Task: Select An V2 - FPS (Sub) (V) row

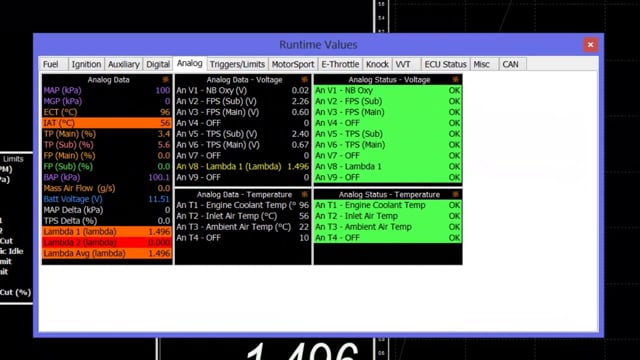Action: pyautogui.click(x=243, y=101)
